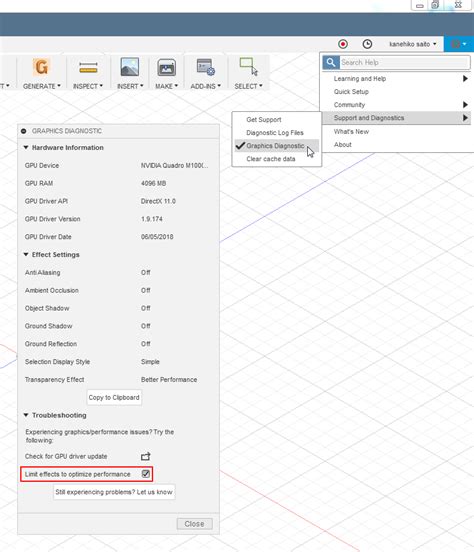Click the Ground Reflection label
474x552 pixels.
point(51,344)
